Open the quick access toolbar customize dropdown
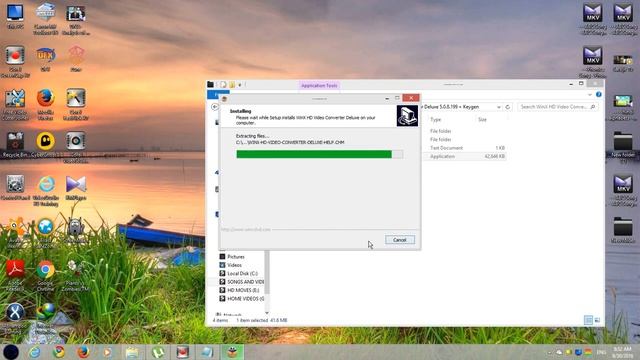This screenshot has width=640, height=360. [240, 85]
